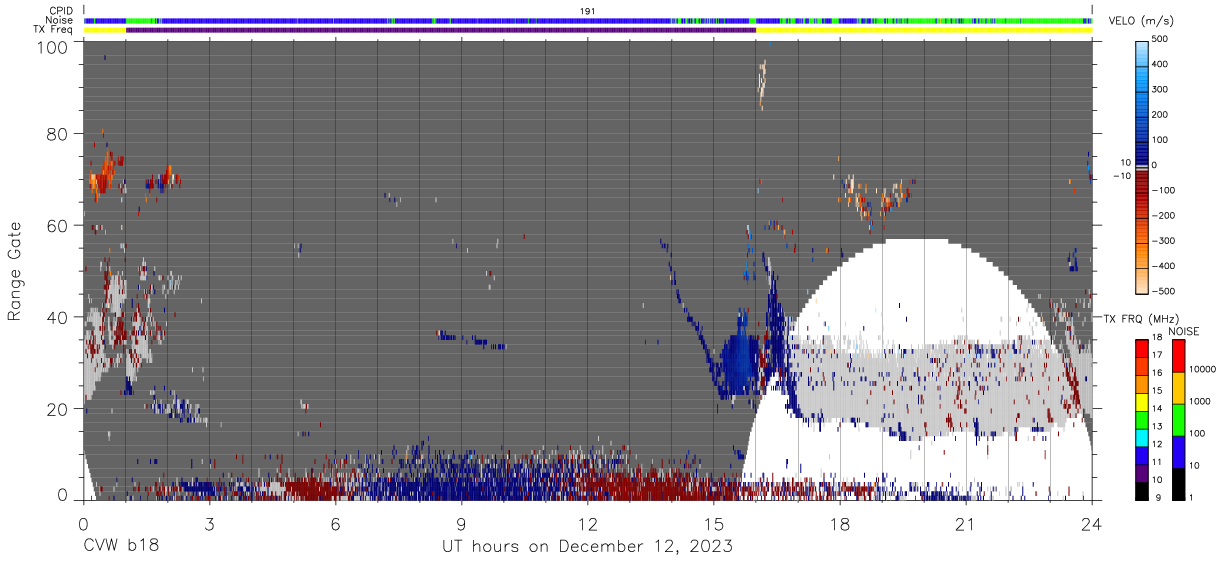Click the noise scale '10000' label

point(1203,369)
